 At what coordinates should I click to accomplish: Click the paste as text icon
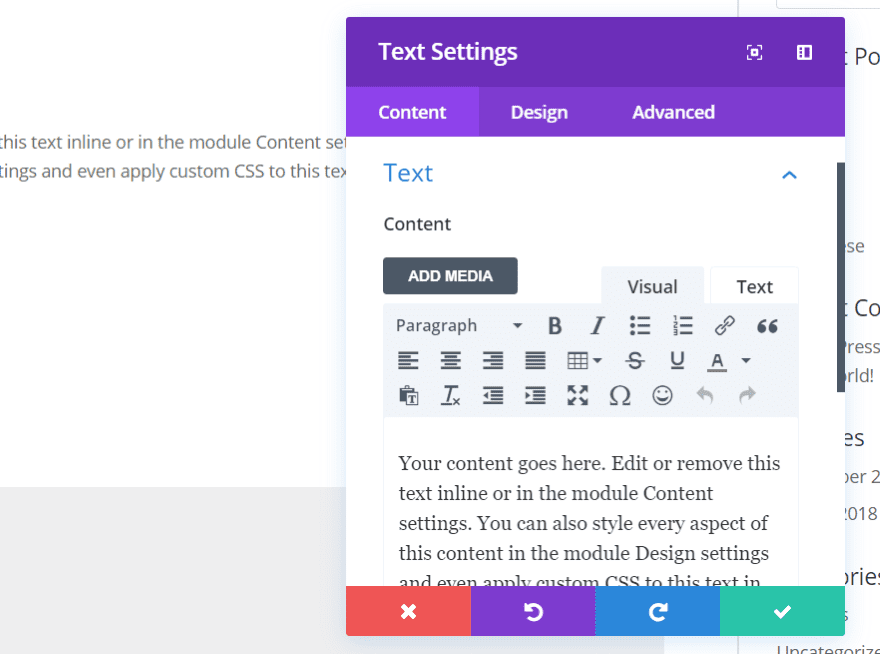pos(409,396)
